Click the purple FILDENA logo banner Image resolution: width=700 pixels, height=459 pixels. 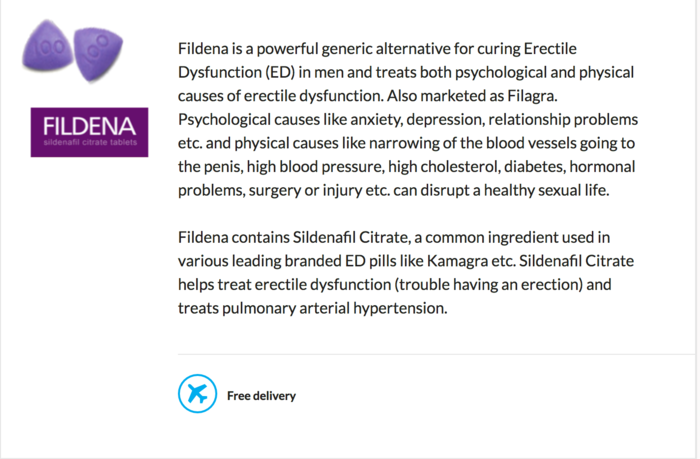tap(89, 132)
